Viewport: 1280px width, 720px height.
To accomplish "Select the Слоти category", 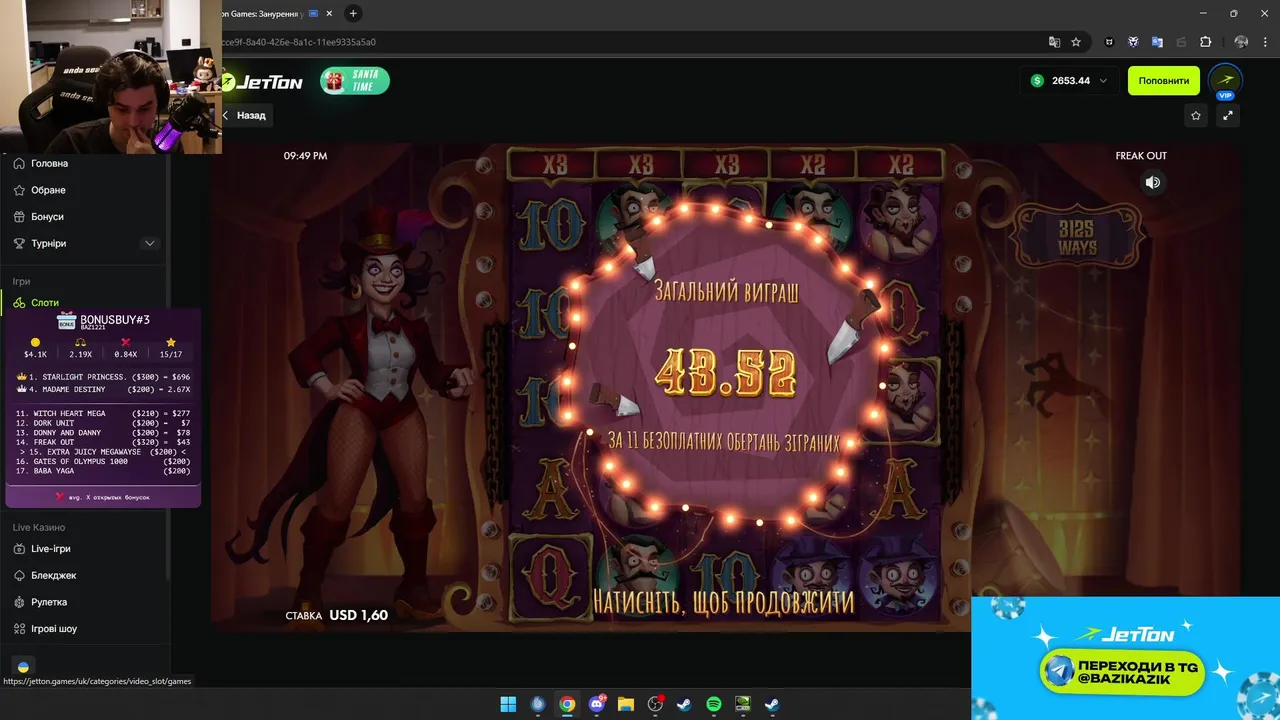I will (45, 302).
